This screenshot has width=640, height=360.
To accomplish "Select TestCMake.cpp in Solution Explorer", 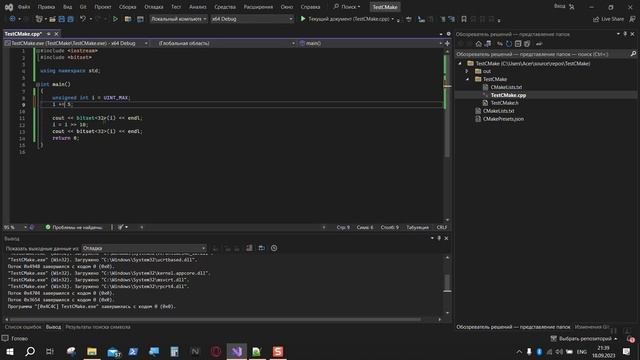I will tap(508, 95).
